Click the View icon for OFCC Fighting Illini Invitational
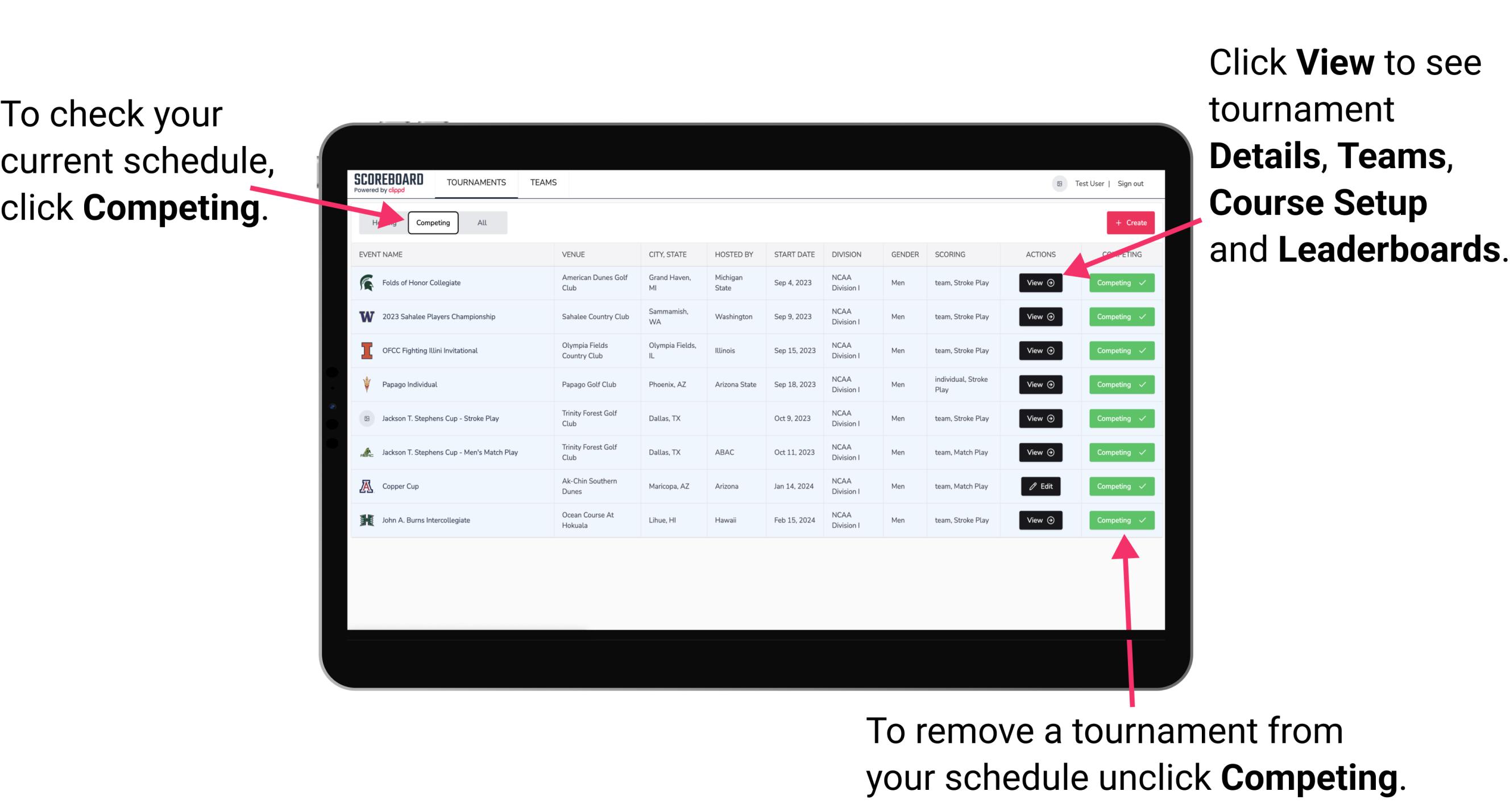The image size is (1510, 812). pyautogui.click(x=1040, y=351)
